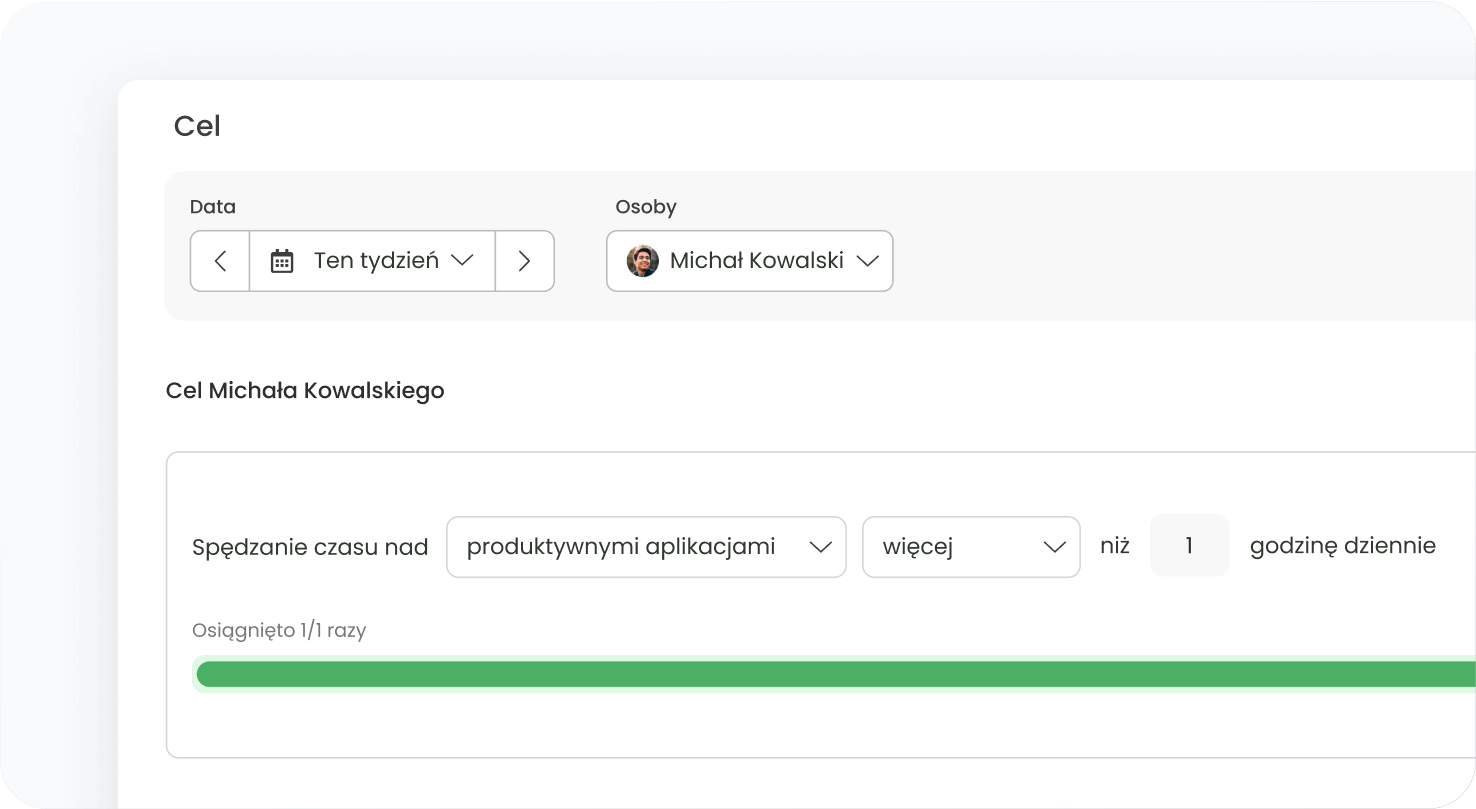Go to the previous week with left arrow
The height and width of the screenshot is (809, 1476).
(x=220, y=261)
